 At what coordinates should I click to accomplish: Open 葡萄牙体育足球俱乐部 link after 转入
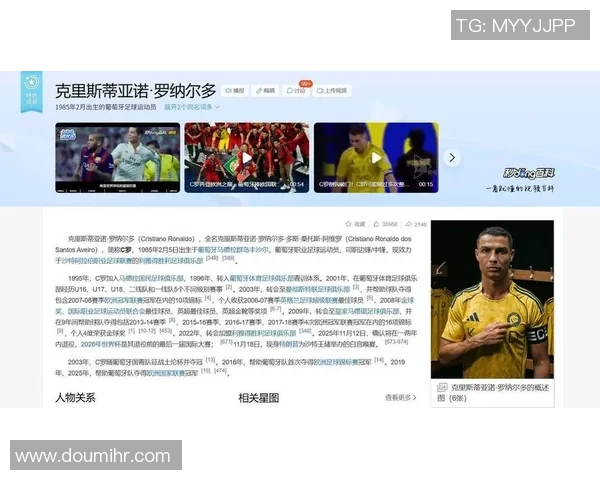point(262,278)
